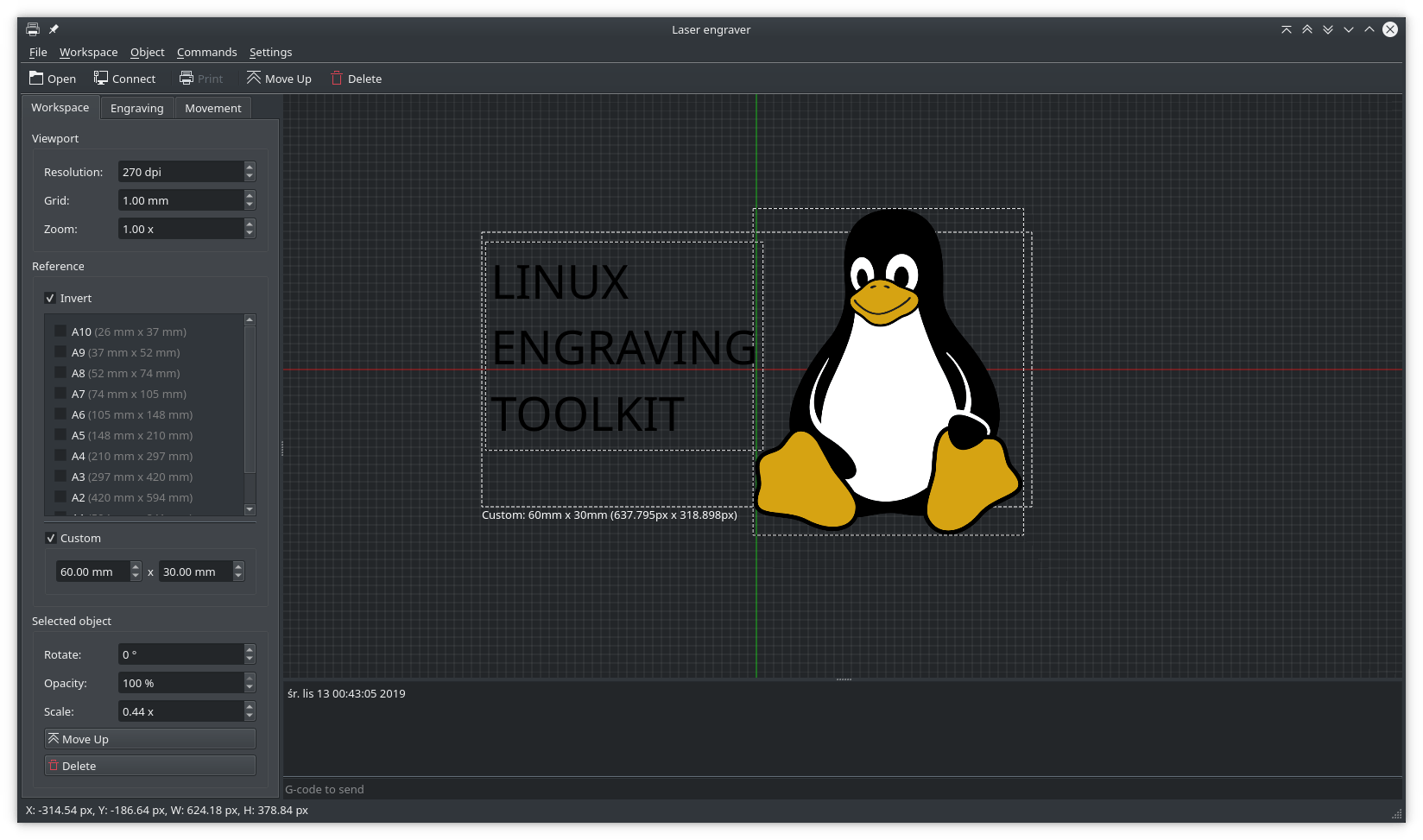This screenshot has width=1423, height=840.
Task: Click the Scale field showing 0.44 x
Action: (181, 711)
